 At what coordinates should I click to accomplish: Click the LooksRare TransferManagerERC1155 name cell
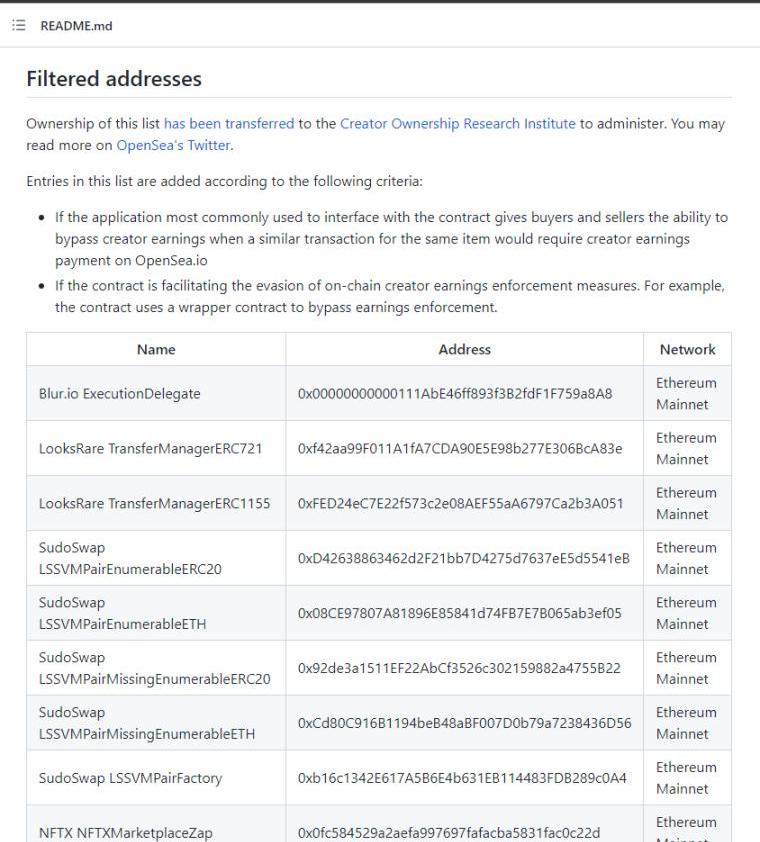point(154,504)
